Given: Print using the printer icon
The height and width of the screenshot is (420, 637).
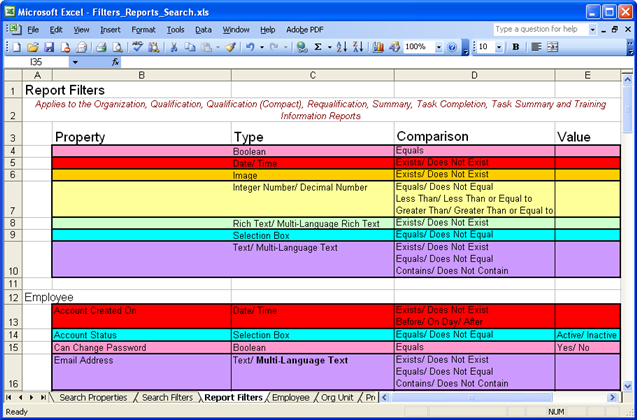Looking at the screenshot, I should click(x=101, y=47).
